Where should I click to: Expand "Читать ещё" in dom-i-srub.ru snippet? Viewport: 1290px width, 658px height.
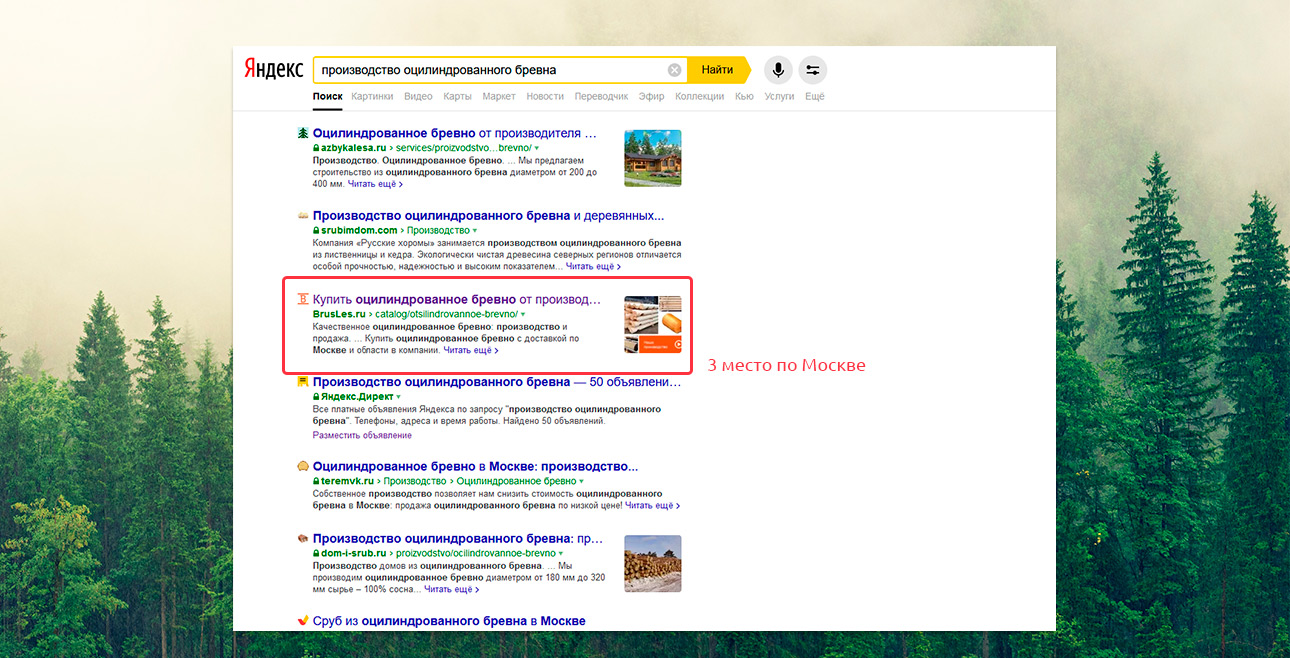(451, 590)
